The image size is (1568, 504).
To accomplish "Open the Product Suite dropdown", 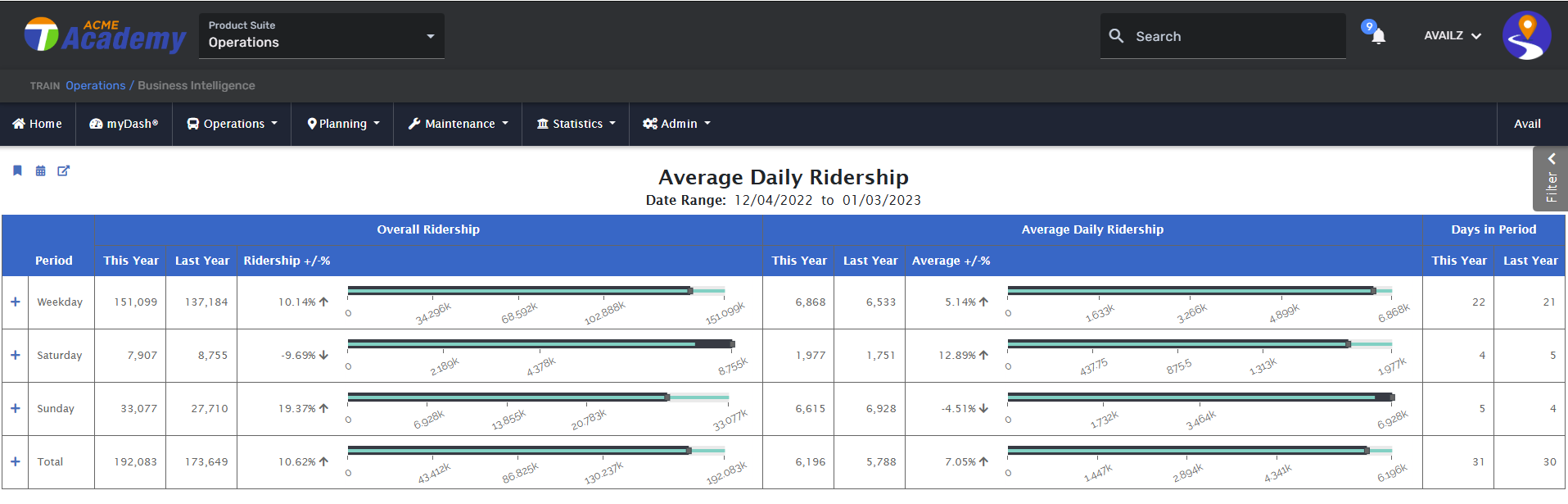I will pyautogui.click(x=321, y=35).
